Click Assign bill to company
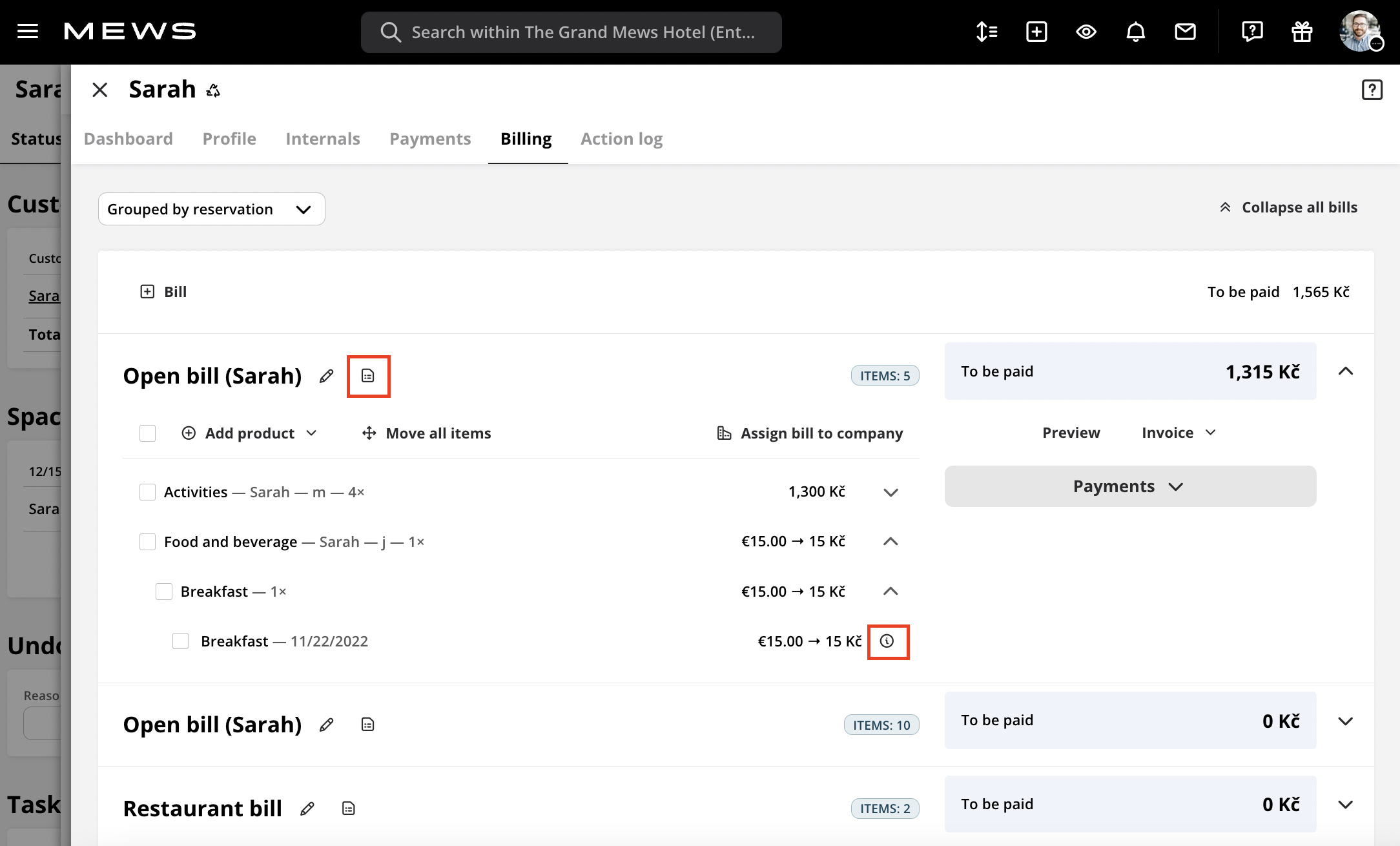 click(x=822, y=433)
